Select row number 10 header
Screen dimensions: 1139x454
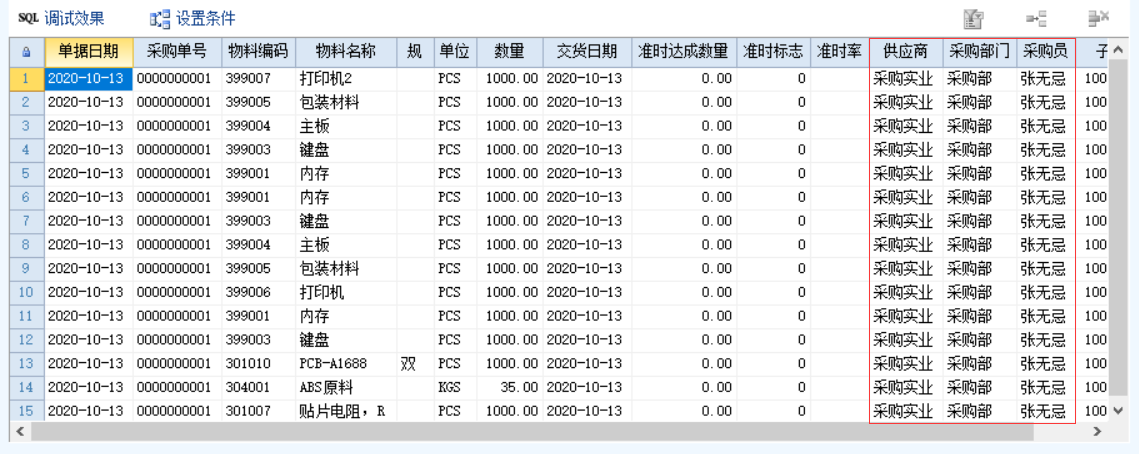click(x=27, y=293)
